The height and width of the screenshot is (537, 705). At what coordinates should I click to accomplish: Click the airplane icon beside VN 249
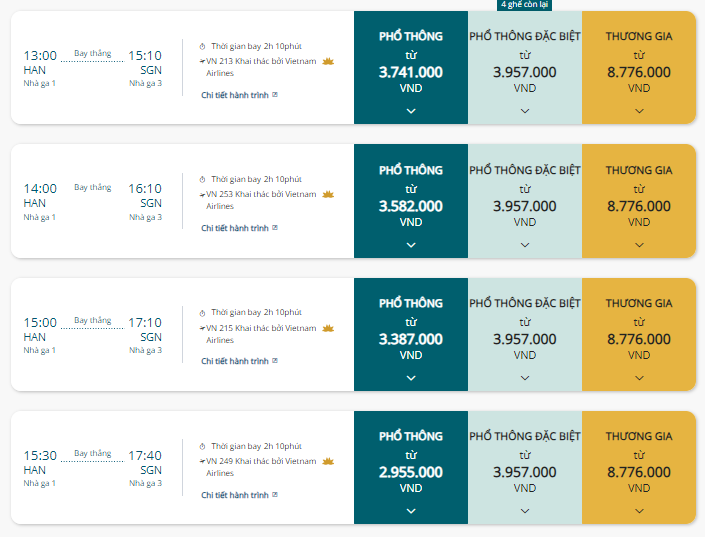click(202, 461)
